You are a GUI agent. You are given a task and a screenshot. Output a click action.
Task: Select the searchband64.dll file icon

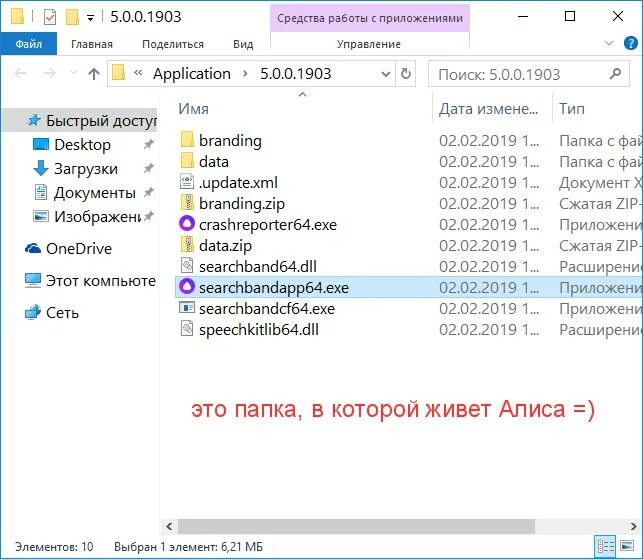pyautogui.click(x=187, y=266)
